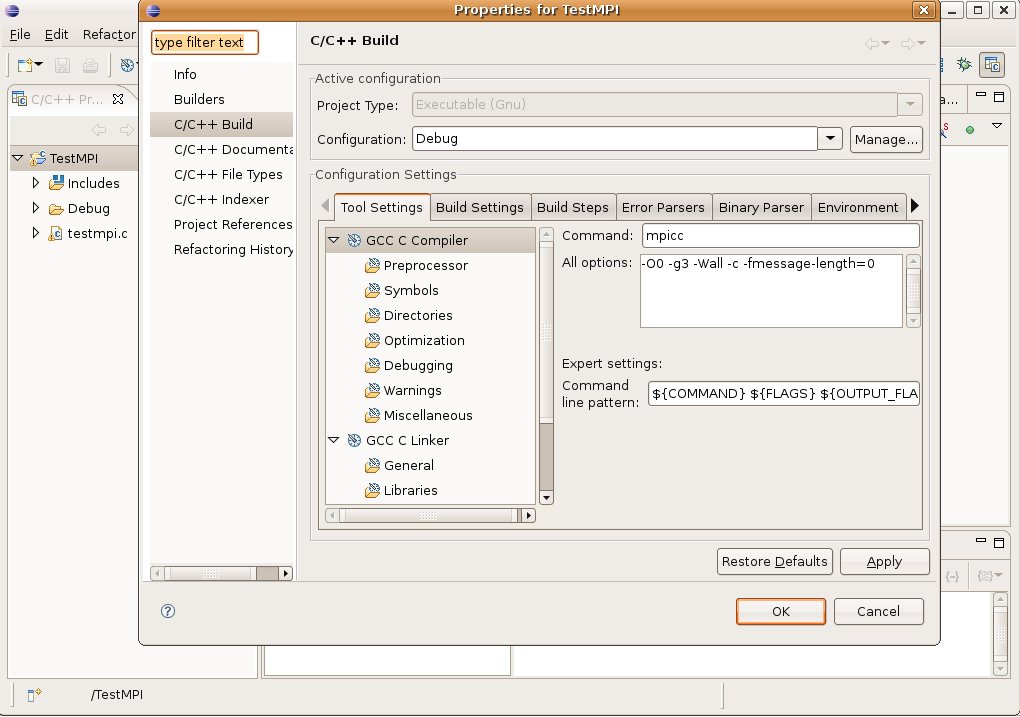1020x717 pixels.
Task: Show more tabs with right arrow
Action: tap(915, 206)
